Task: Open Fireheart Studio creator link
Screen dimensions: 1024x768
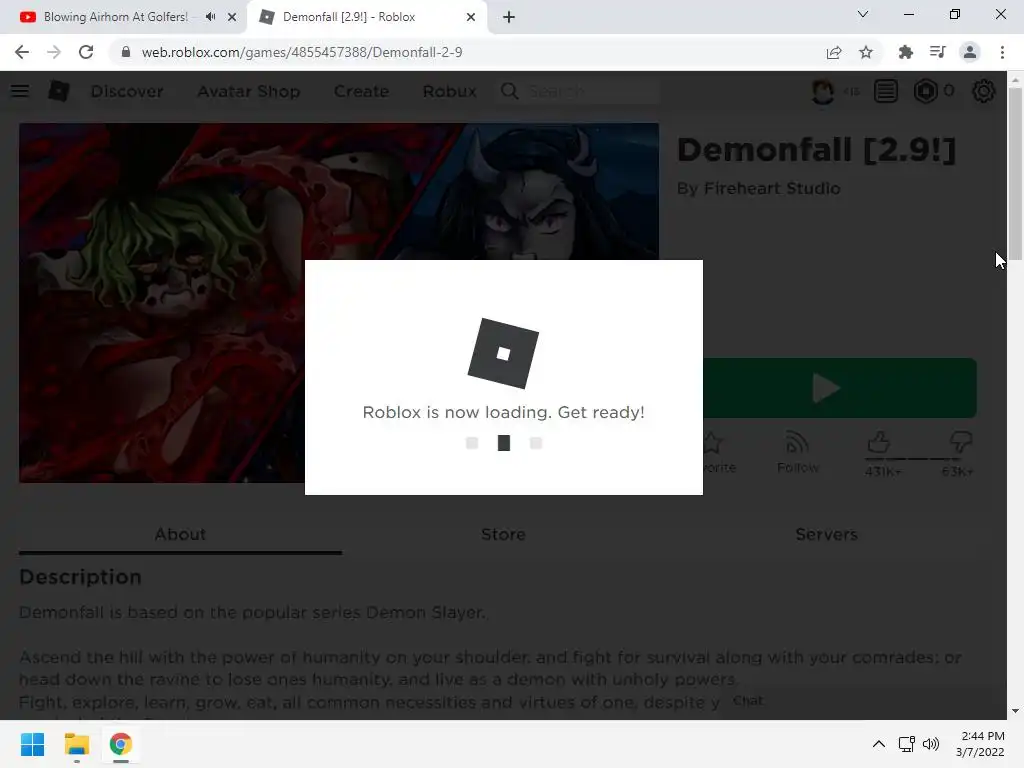Action: 772,189
